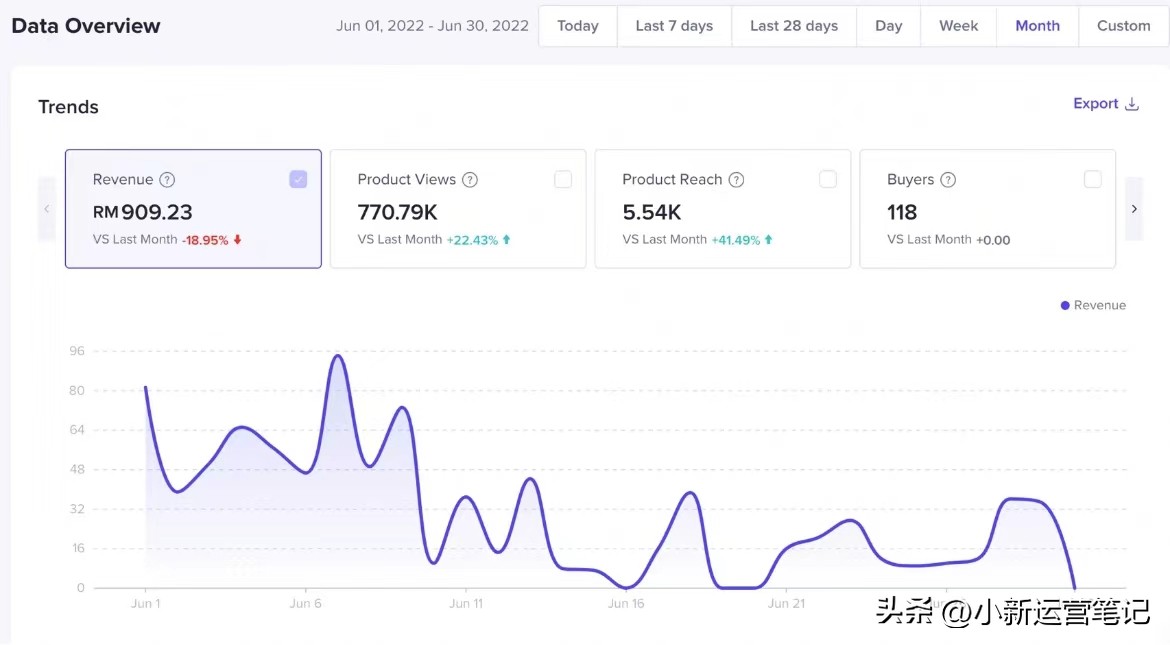The height and width of the screenshot is (645, 1170).
Task: Enable the Product Views checkbox
Action: [563, 179]
